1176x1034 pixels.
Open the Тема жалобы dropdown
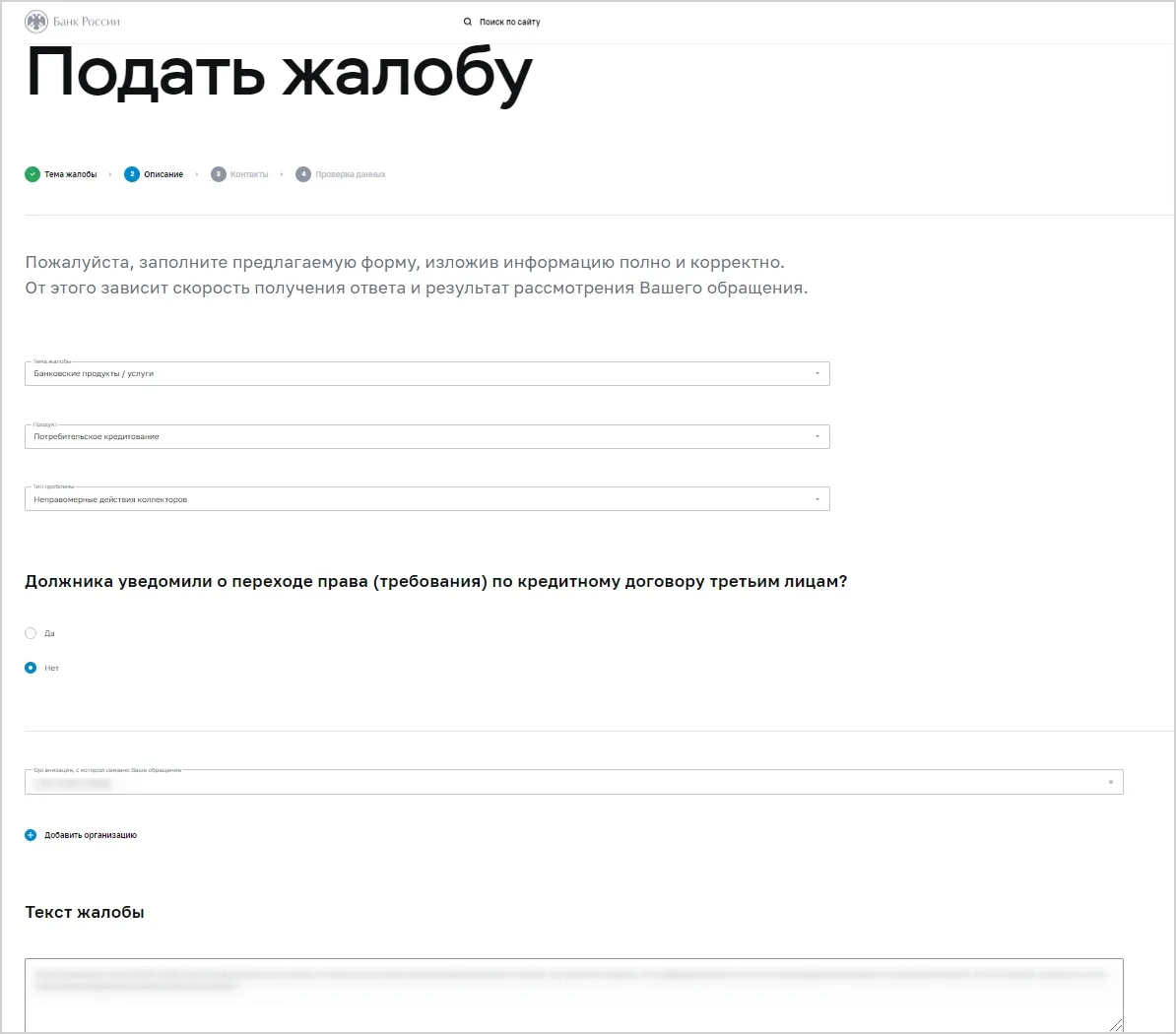coord(426,373)
